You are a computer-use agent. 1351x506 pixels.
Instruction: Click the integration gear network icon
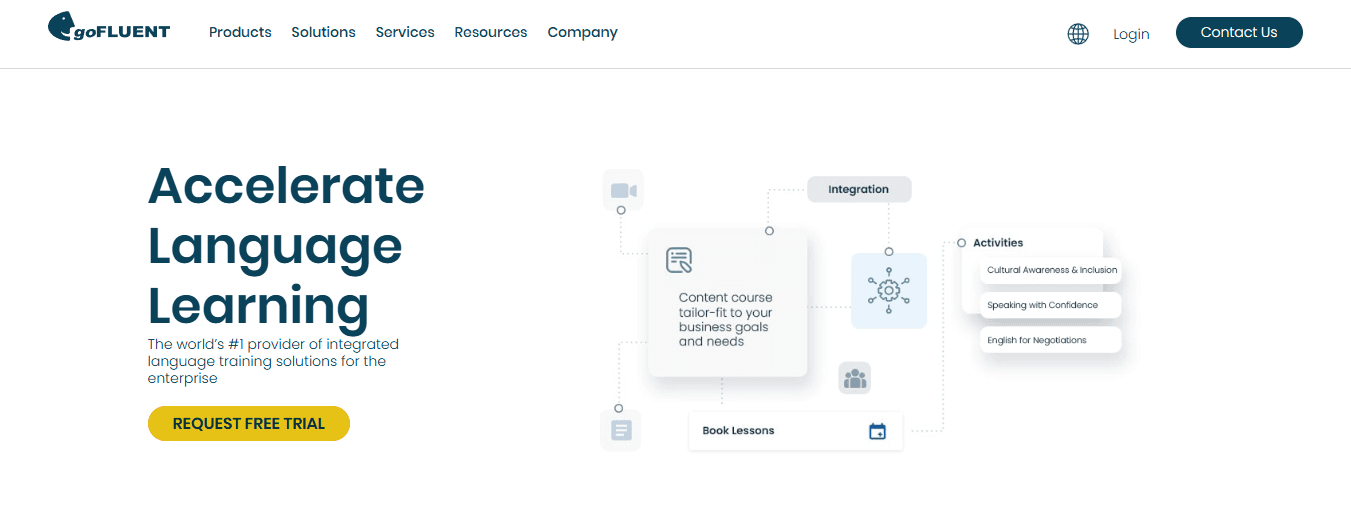889,291
